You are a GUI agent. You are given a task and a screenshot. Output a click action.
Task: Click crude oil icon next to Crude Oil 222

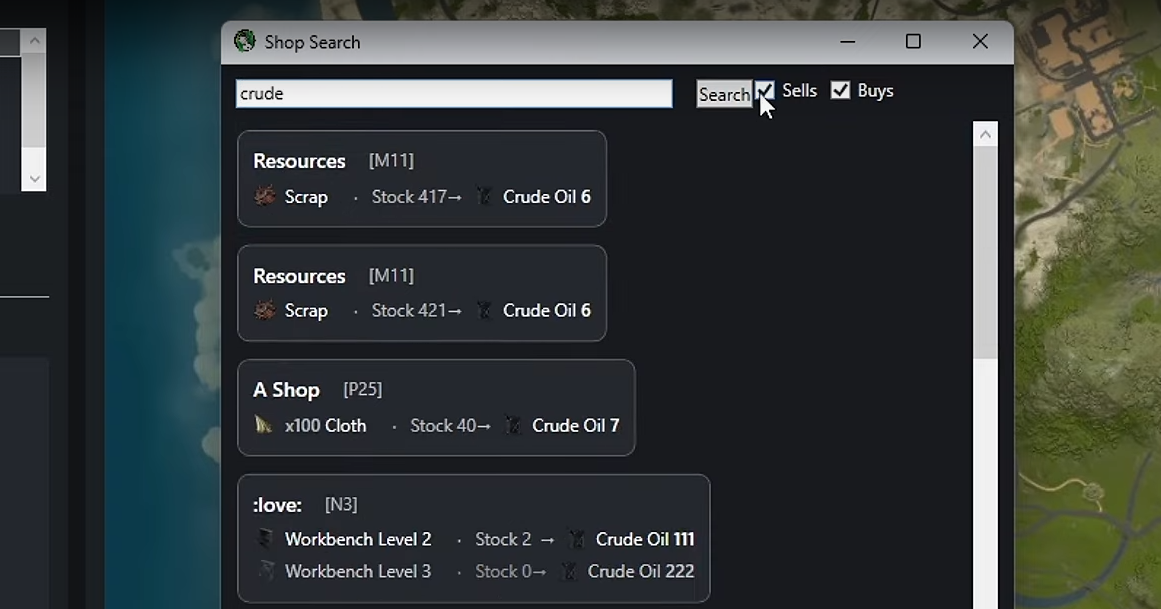coord(569,570)
